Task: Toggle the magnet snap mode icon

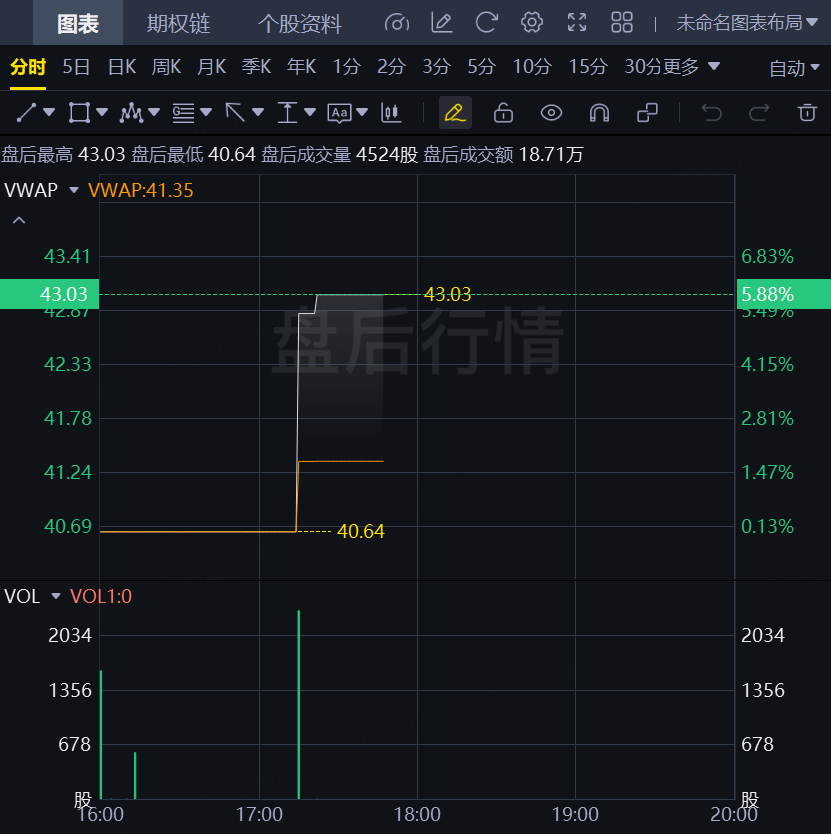Action: coord(599,113)
